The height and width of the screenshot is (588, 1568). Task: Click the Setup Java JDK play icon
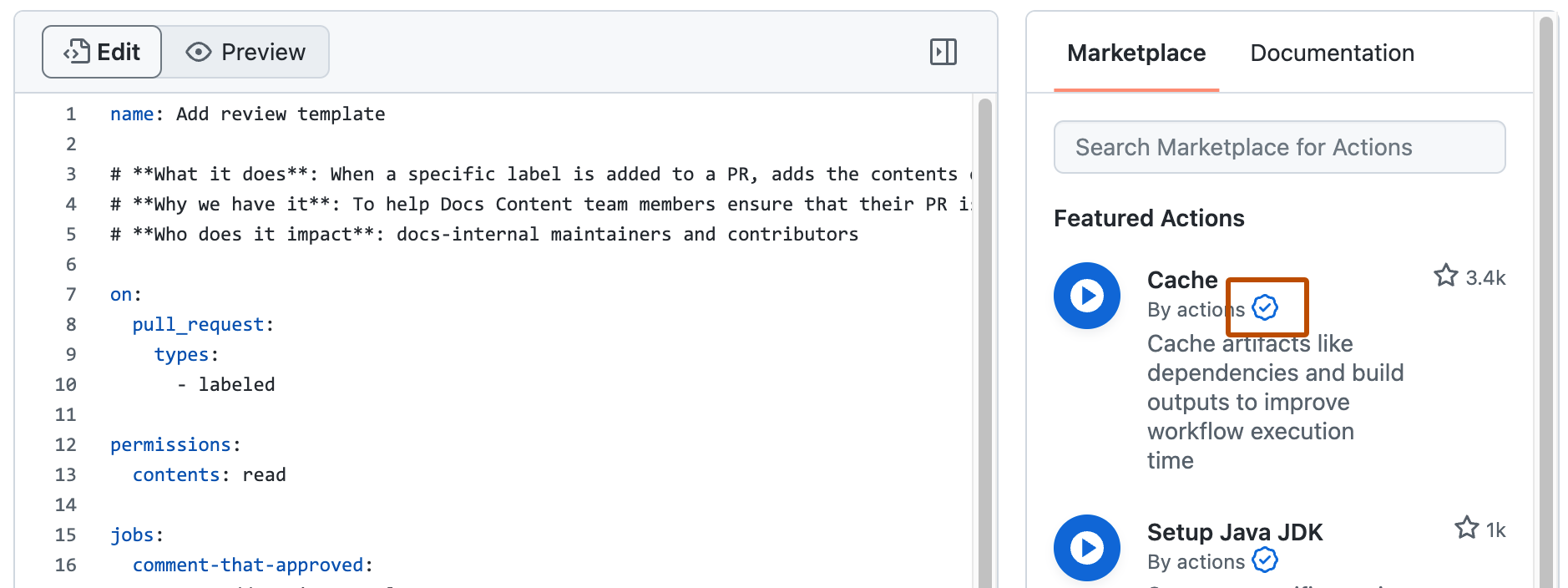tap(1086, 548)
